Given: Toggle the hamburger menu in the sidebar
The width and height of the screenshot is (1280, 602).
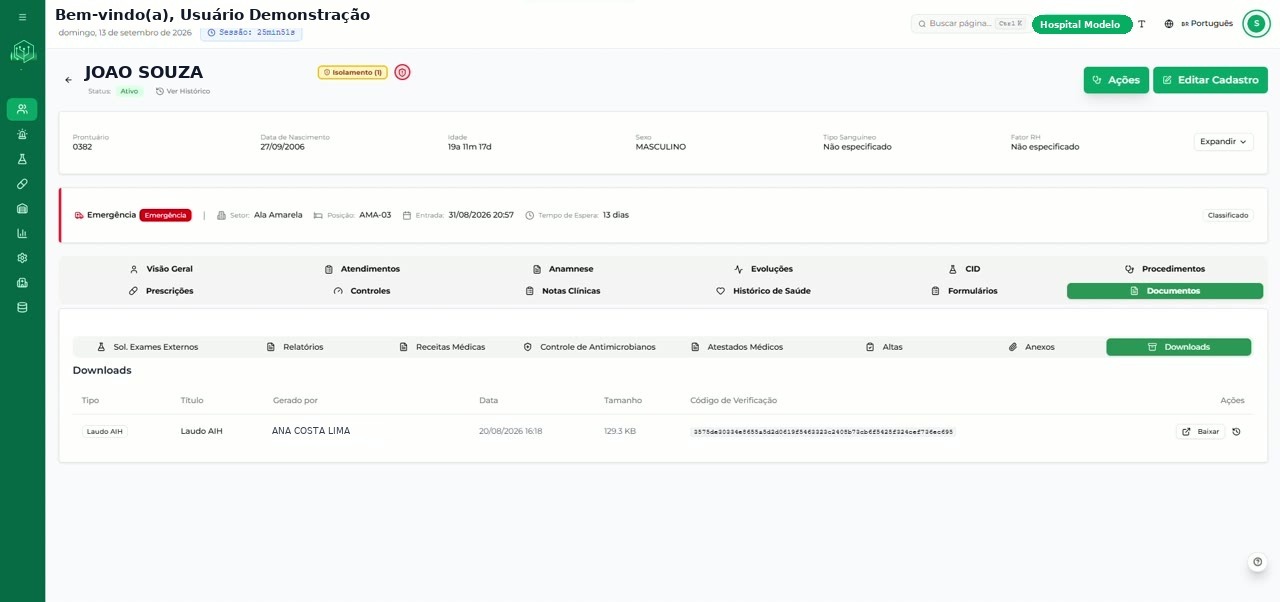Looking at the screenshot, I should pos(22,17).
